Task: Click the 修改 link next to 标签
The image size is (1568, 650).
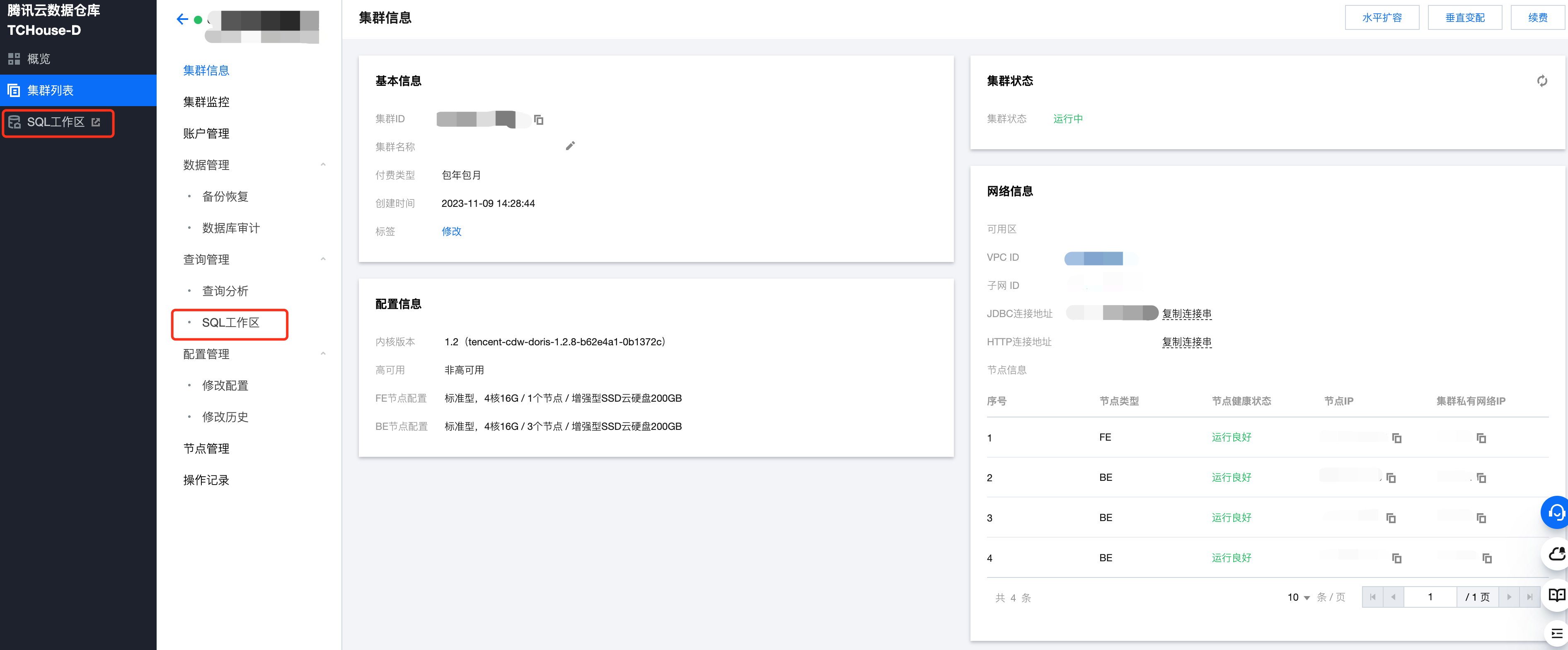Action: tap(451, 231)
